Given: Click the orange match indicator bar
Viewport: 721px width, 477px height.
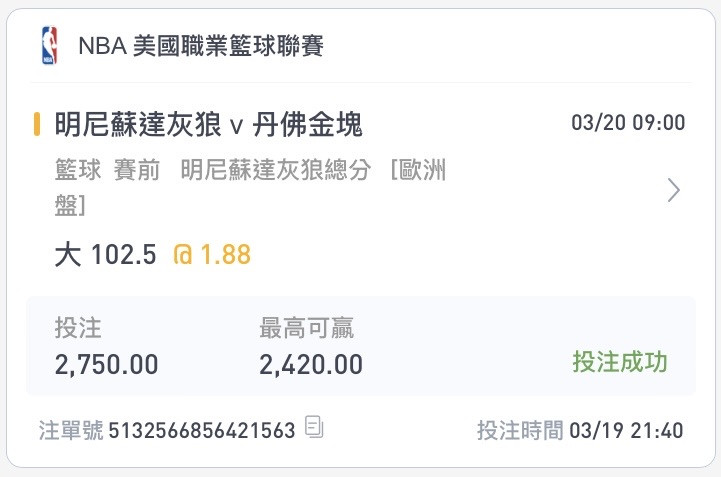Looking at the screenshot, I should pyautogui.click(x=37, y=124).
